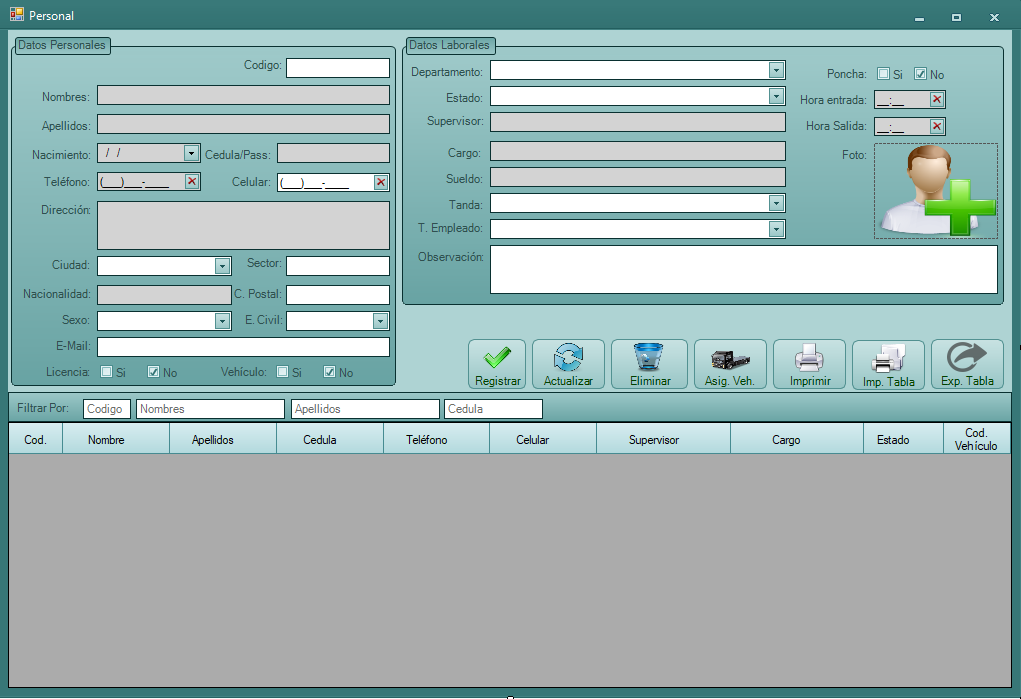Clear the Teléfono field with red X
Image resolution: width=1021 pixels, height=699 pixels.
click(191, 182)
